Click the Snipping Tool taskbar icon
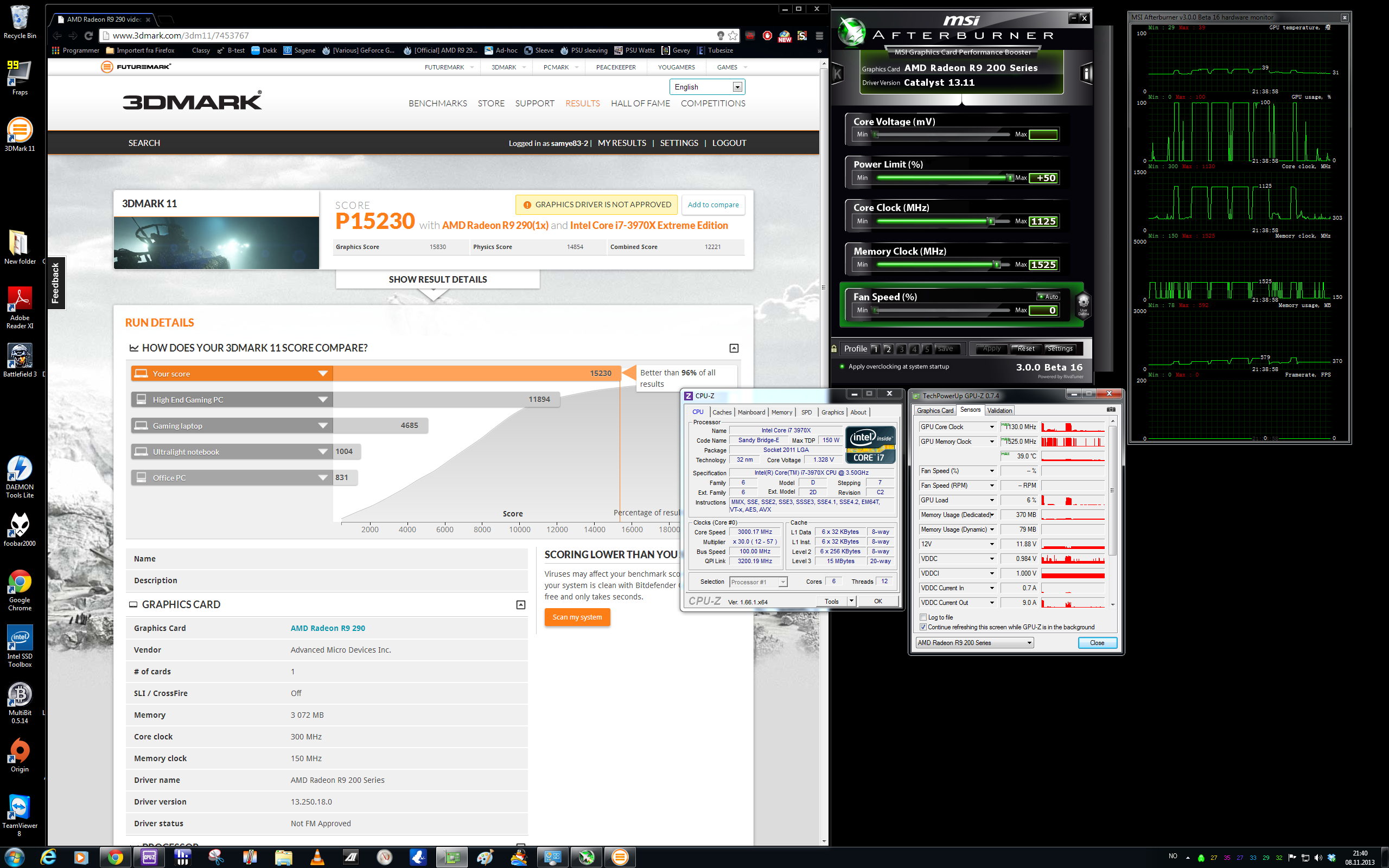This screenshot has height=868, width=1389. tap(216, 857)
